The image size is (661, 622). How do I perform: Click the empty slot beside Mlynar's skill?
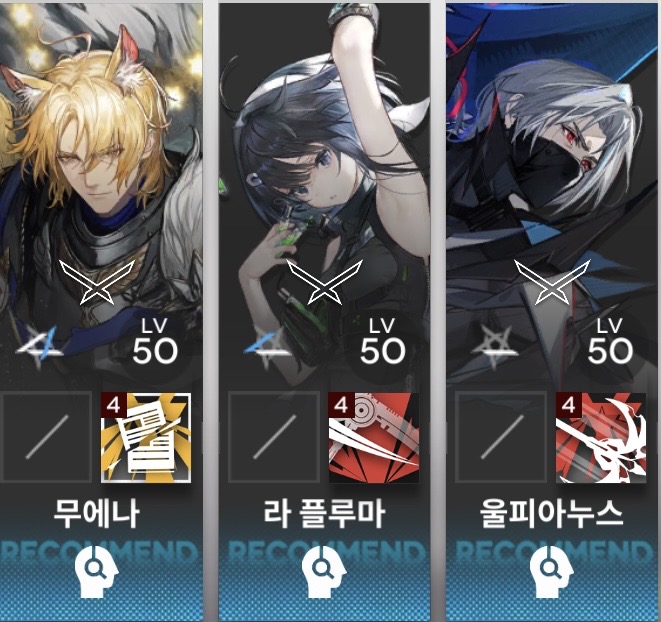click(x=46, y=437)
